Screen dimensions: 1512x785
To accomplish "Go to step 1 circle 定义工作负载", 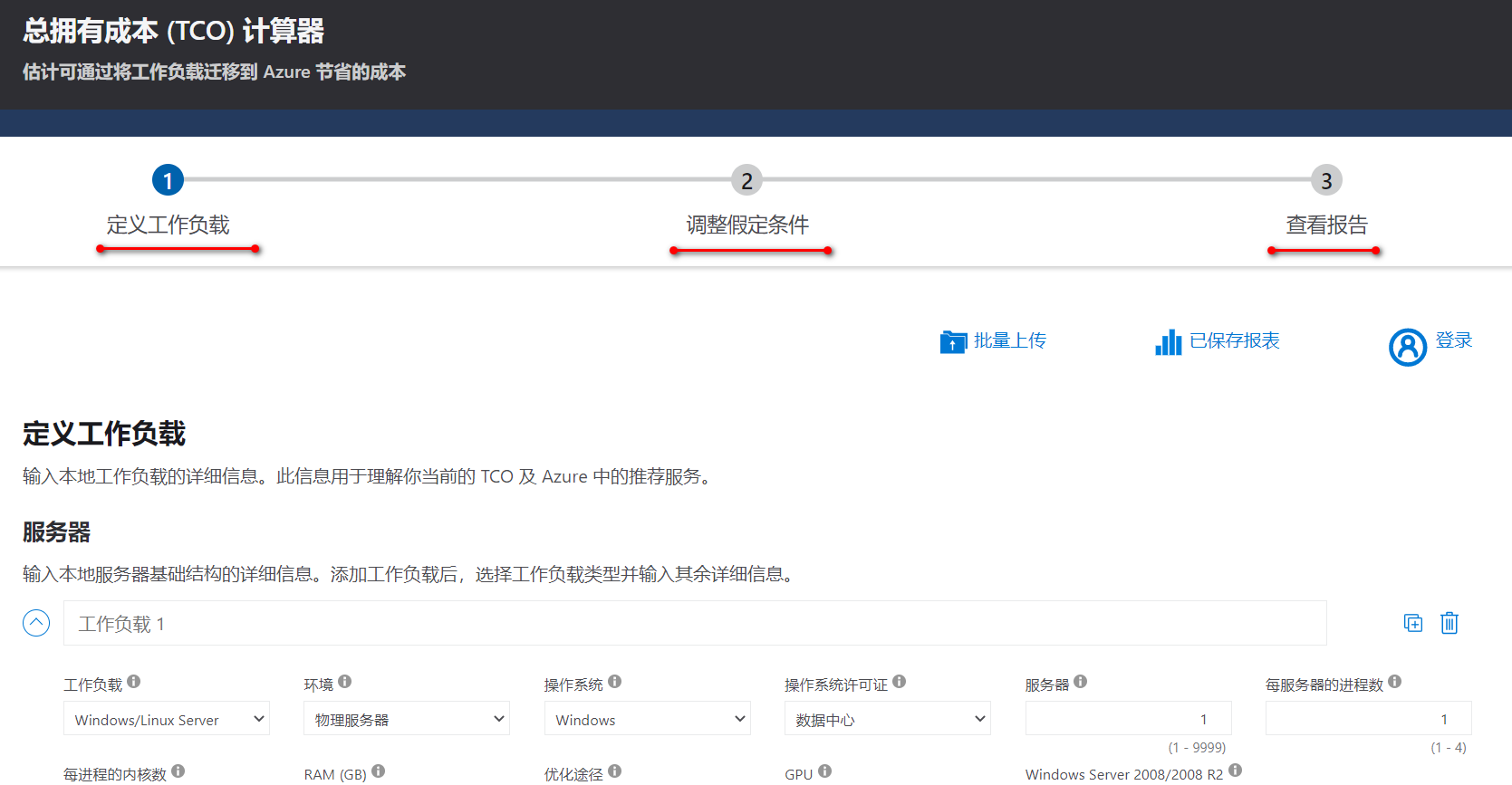I will click(168, 180).
